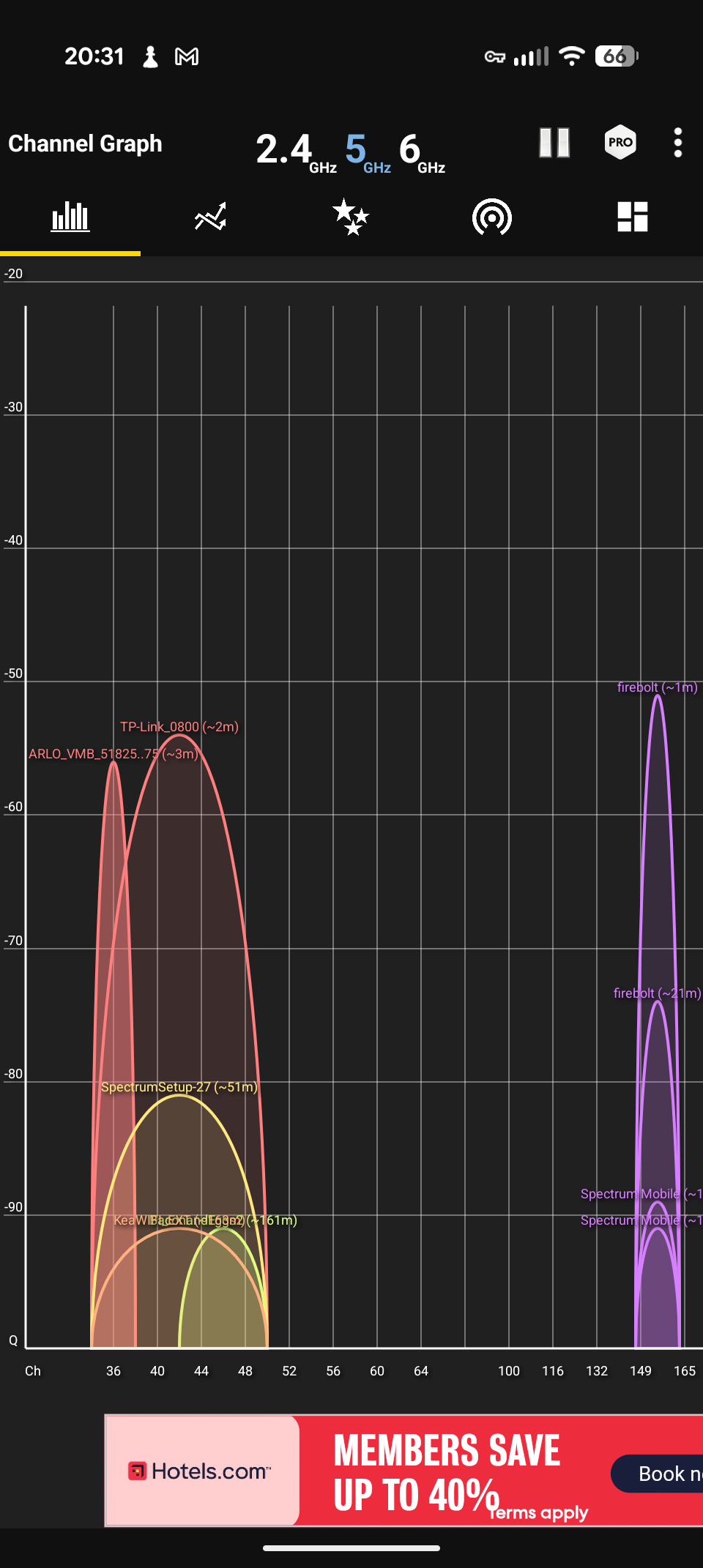This screenshot has height=1568, width=703.
Task: Tap the SpectrumSetup-27 network label
Action: (x=179, y=1087)
